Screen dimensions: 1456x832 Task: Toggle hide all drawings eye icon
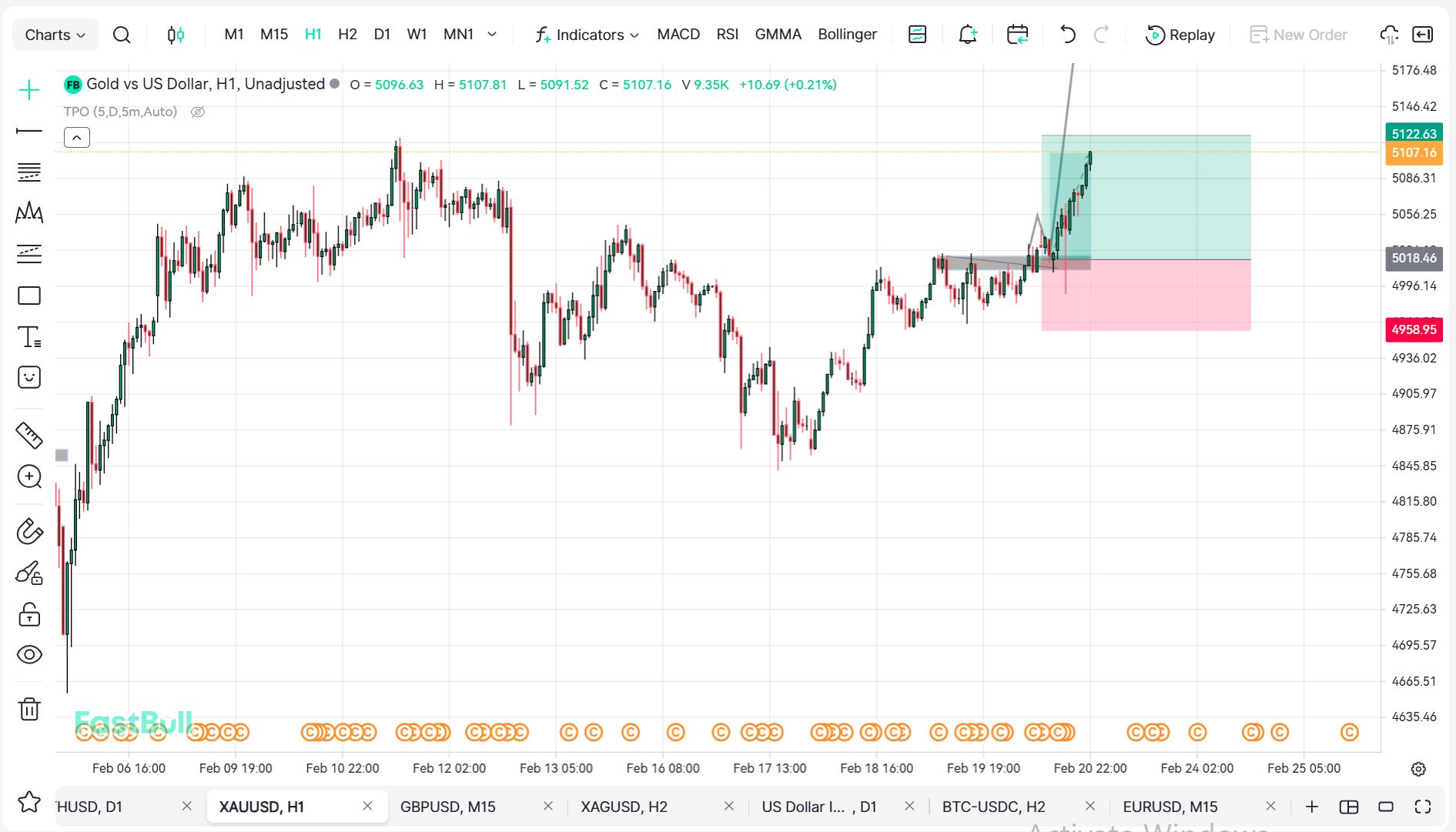click(x=29, y=655)
